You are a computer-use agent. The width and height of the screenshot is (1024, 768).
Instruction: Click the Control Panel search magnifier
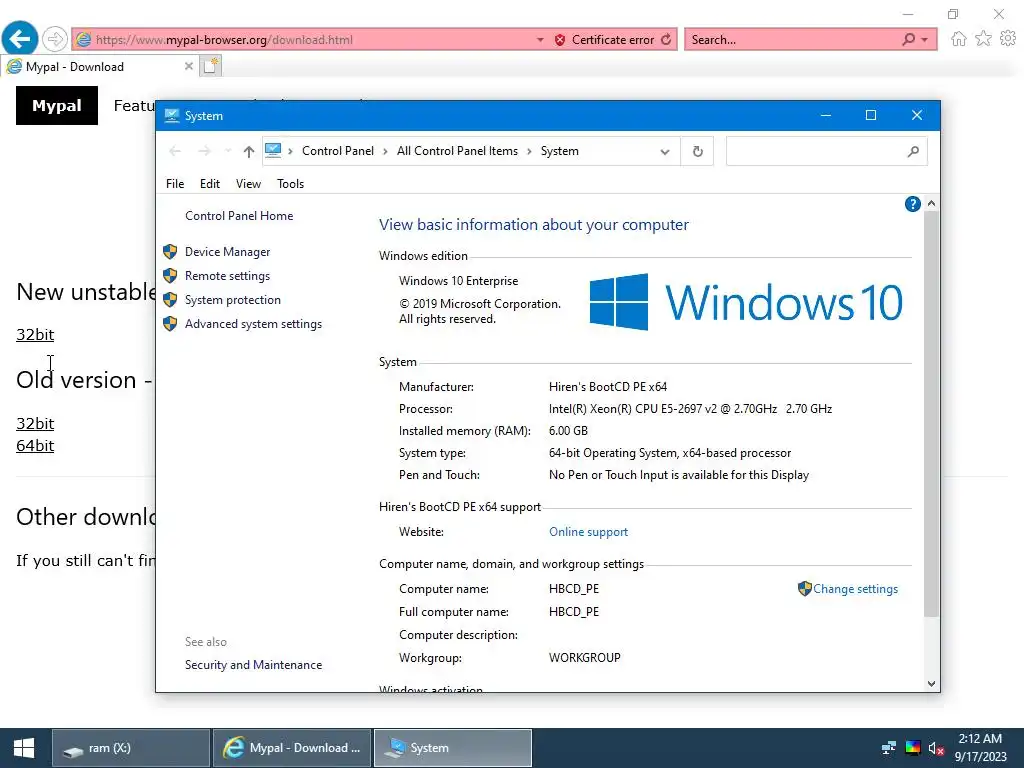[x=913, y=152]
